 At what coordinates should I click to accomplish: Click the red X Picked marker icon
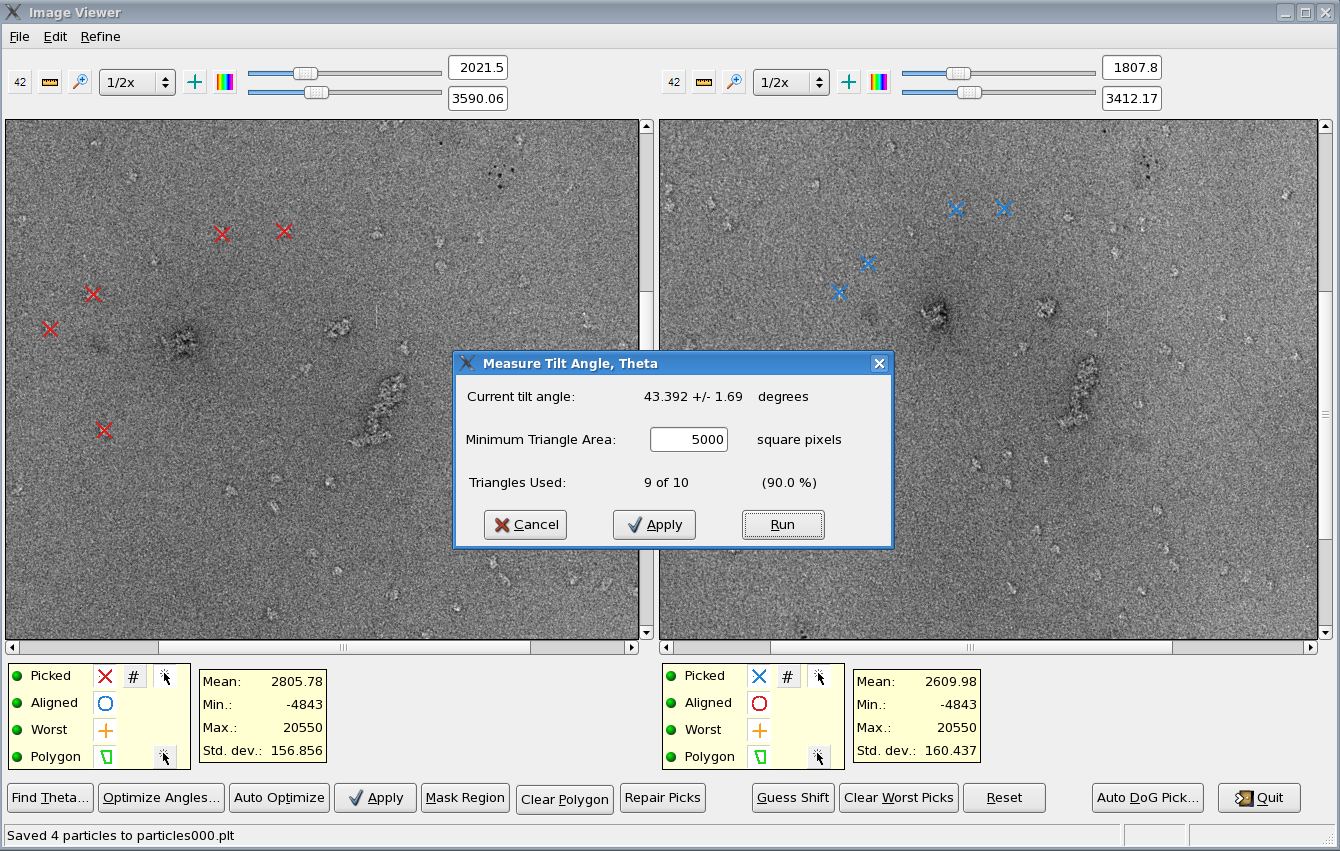coord(105,677)
